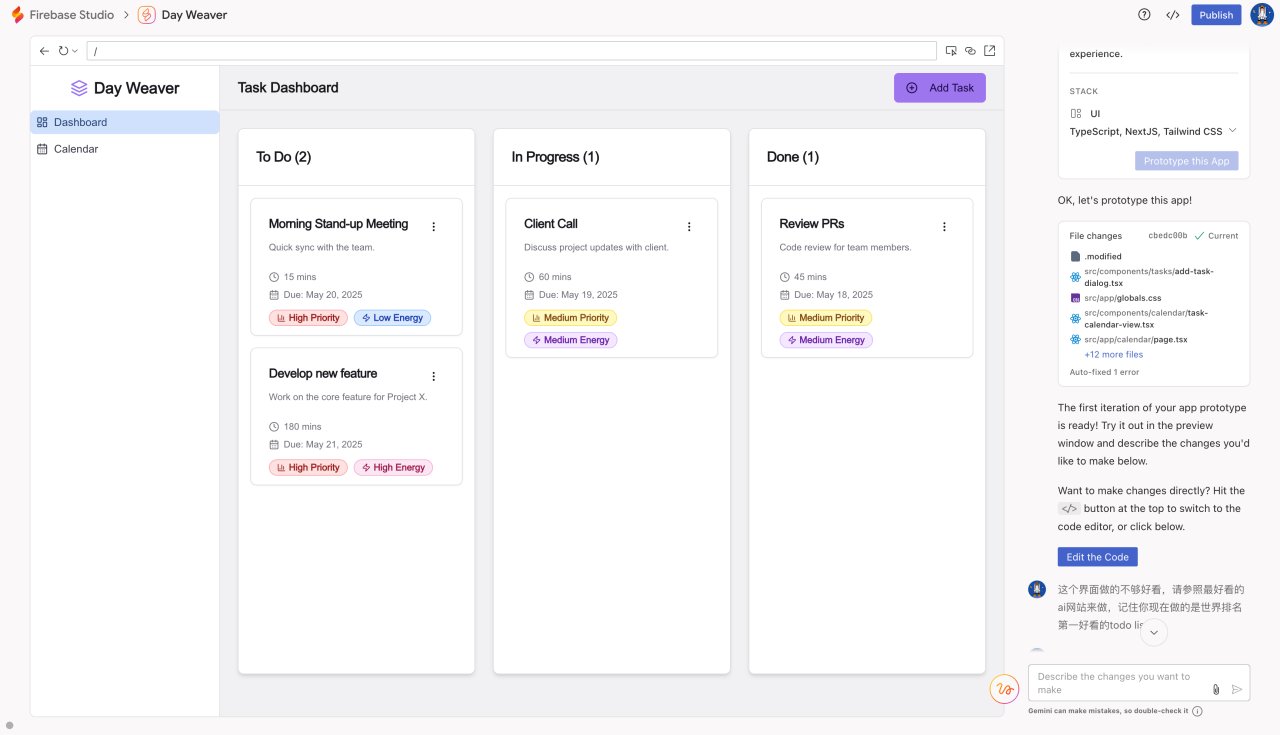Click the attach file paperclip icon

click(x=1216, y=689)
